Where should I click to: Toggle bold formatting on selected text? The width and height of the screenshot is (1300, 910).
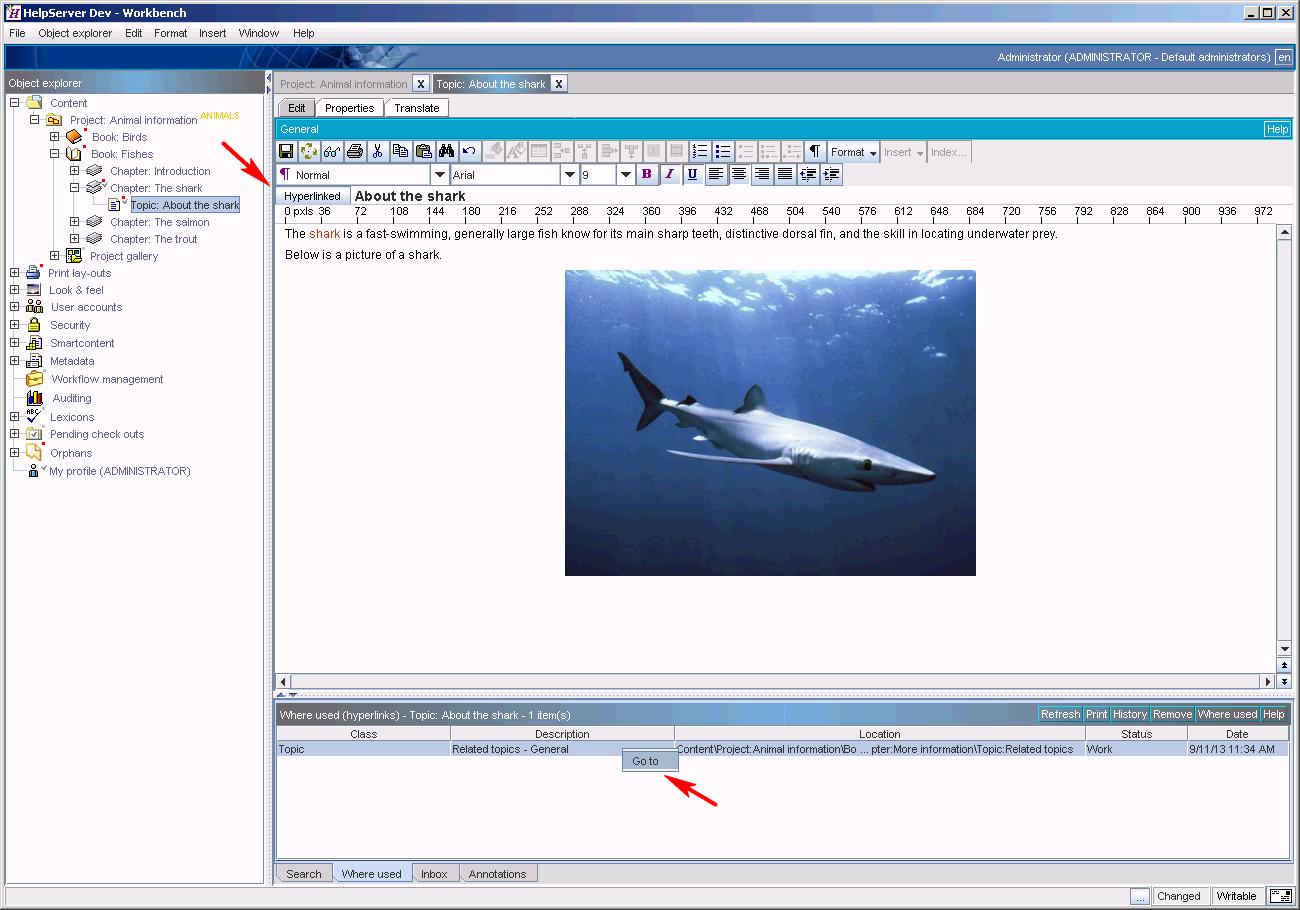point(646,173)
